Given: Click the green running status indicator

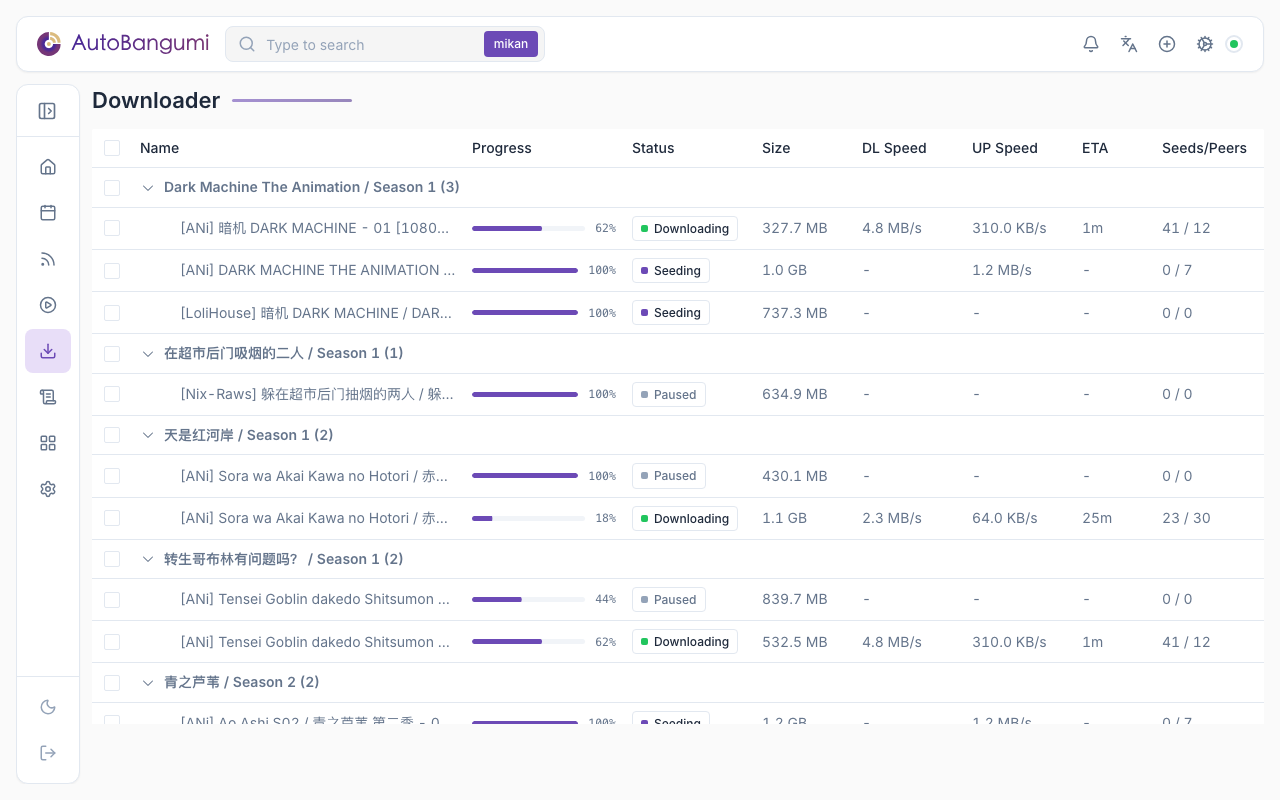Looking at the screenshot, I should point(1234,44).
